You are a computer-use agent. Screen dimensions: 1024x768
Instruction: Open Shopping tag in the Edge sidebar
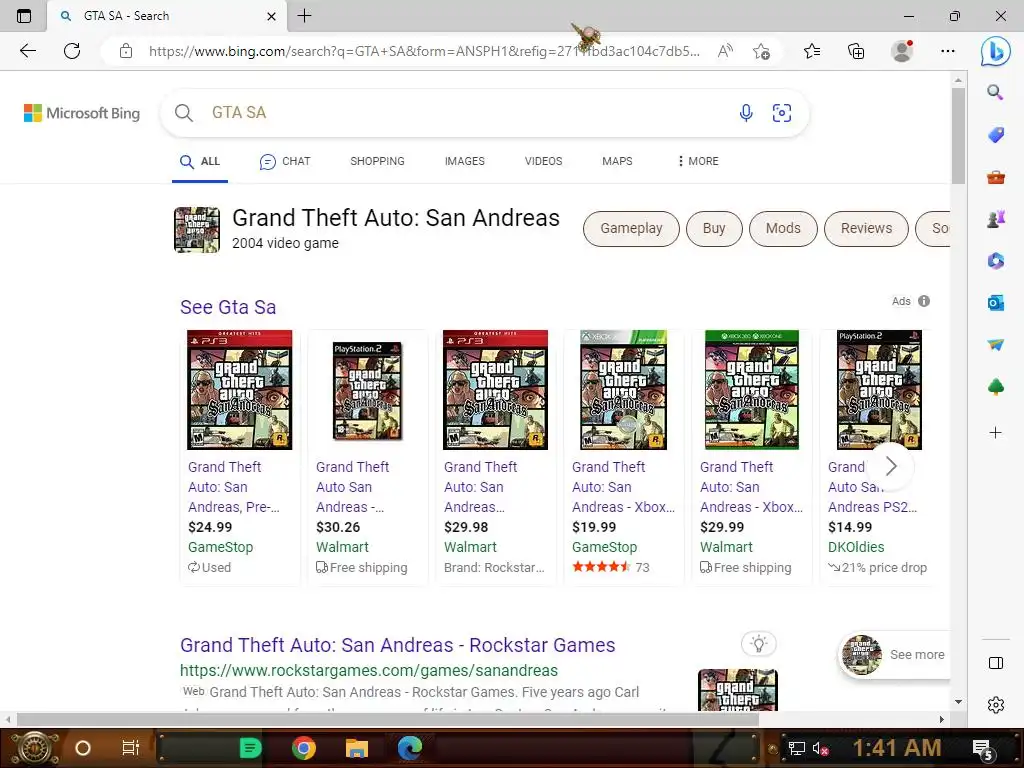995,135
